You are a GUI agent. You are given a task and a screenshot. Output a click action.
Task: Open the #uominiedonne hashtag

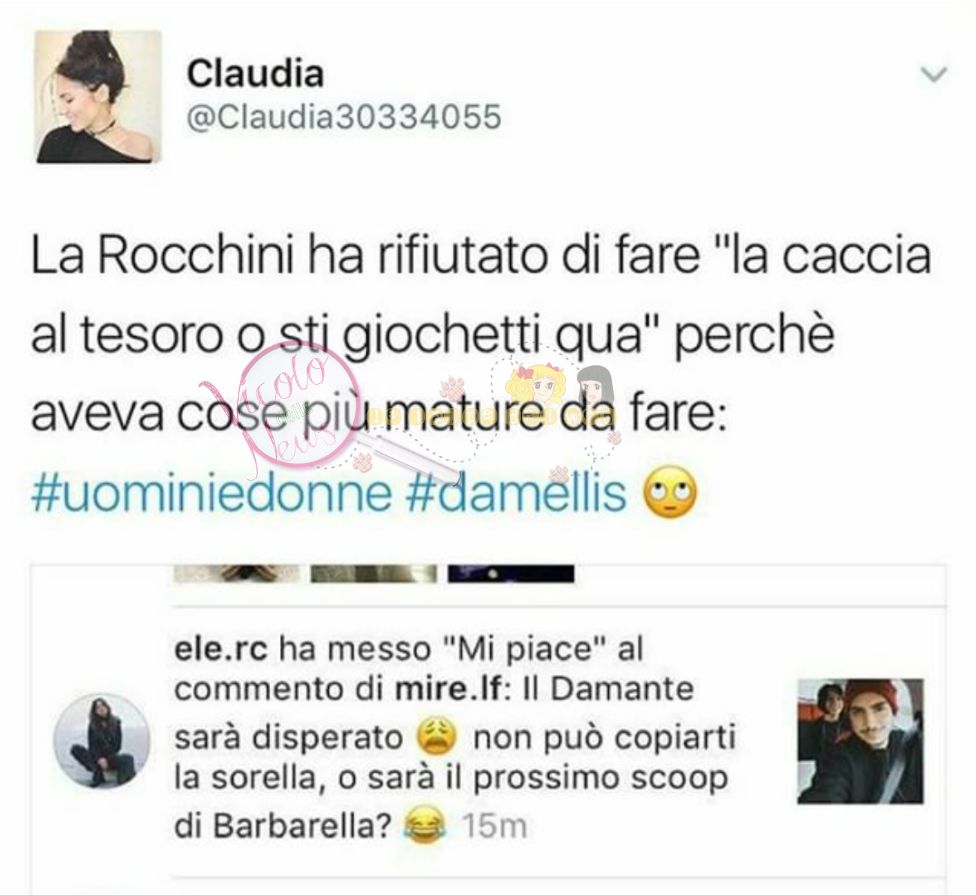click(x=212, y=492)
